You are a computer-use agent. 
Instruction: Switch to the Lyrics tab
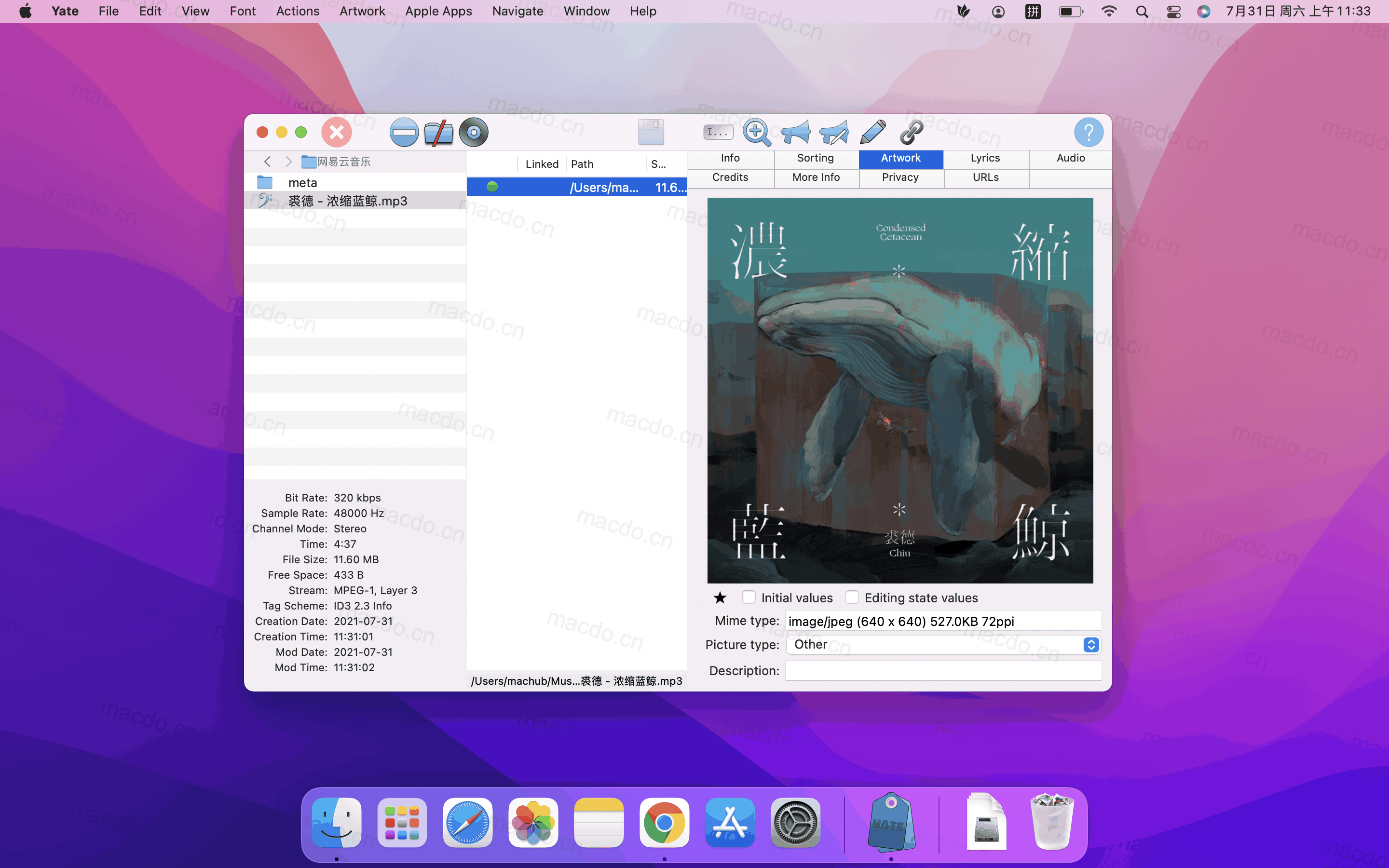985,159
